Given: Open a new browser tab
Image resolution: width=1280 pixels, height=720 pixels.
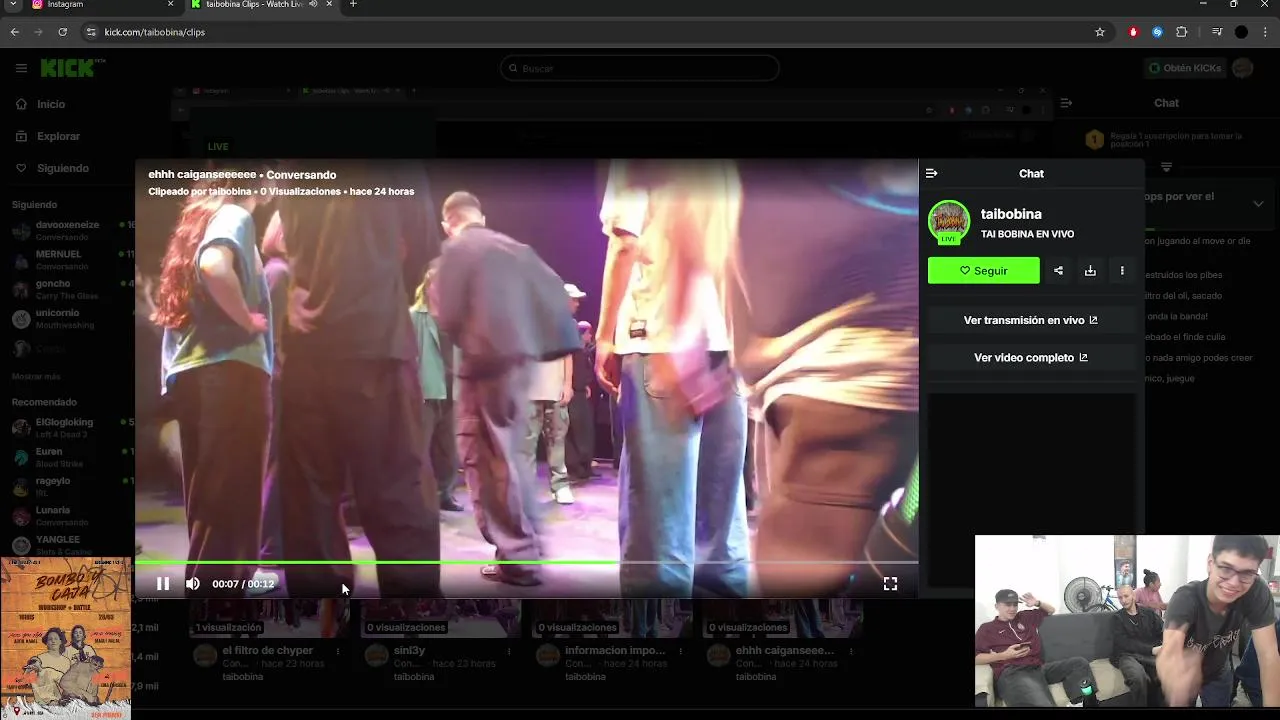Looking at the screenshot, I should [353, 4].
